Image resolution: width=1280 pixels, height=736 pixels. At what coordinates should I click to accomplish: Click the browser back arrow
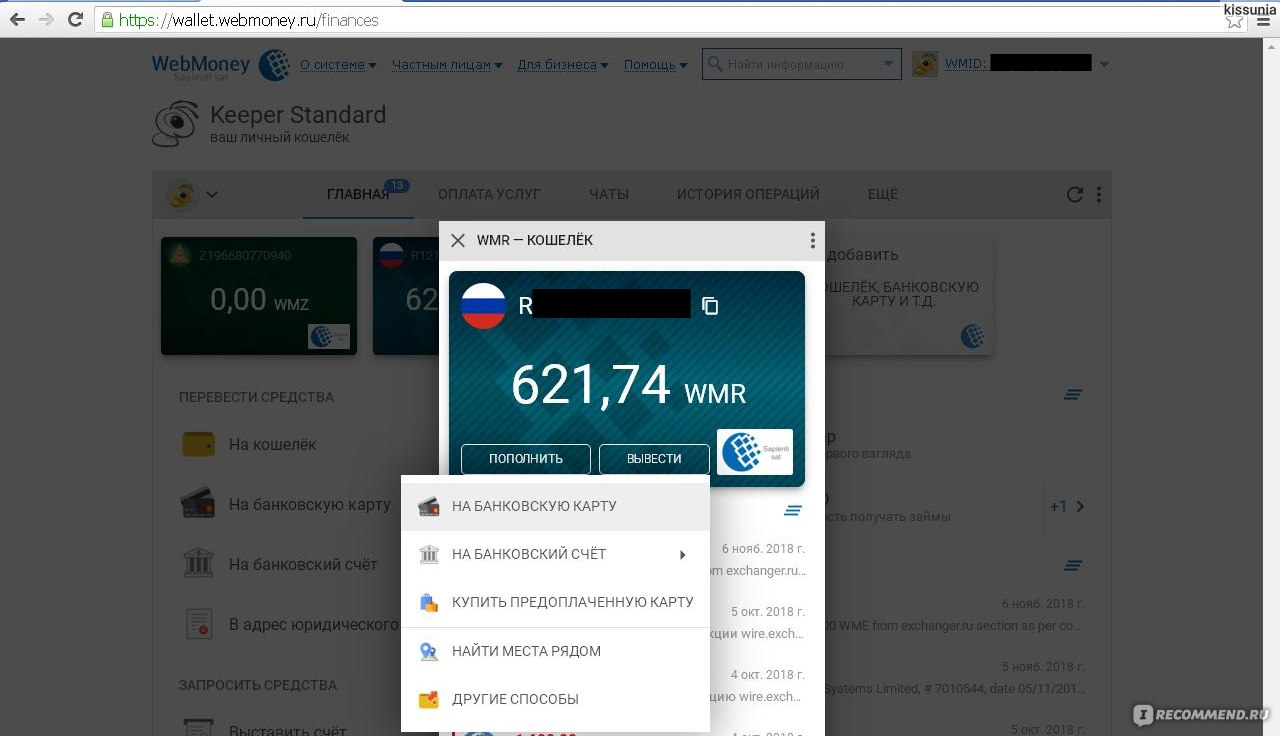16,19
